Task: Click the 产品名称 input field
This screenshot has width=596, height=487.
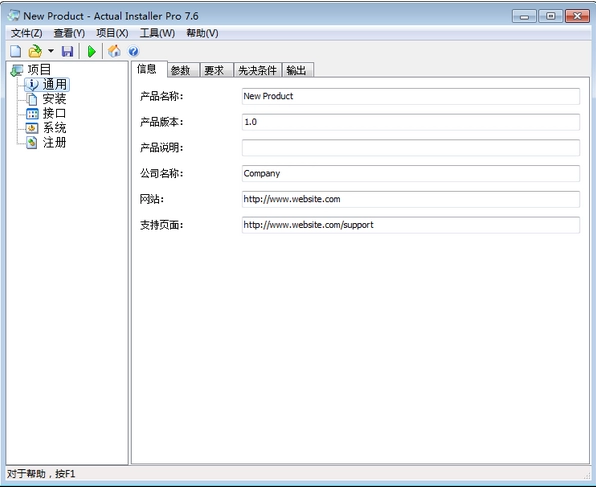Action: pyautogui.click(x=411, y=96)
